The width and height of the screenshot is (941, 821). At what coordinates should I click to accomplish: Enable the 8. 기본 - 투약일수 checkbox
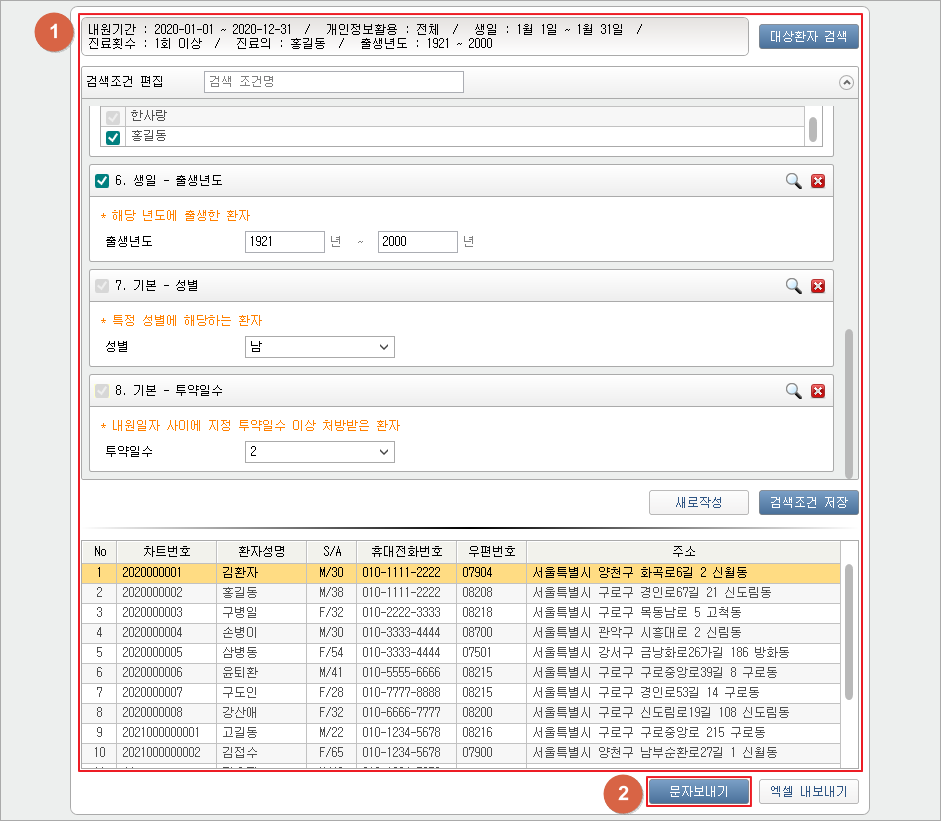101,391
